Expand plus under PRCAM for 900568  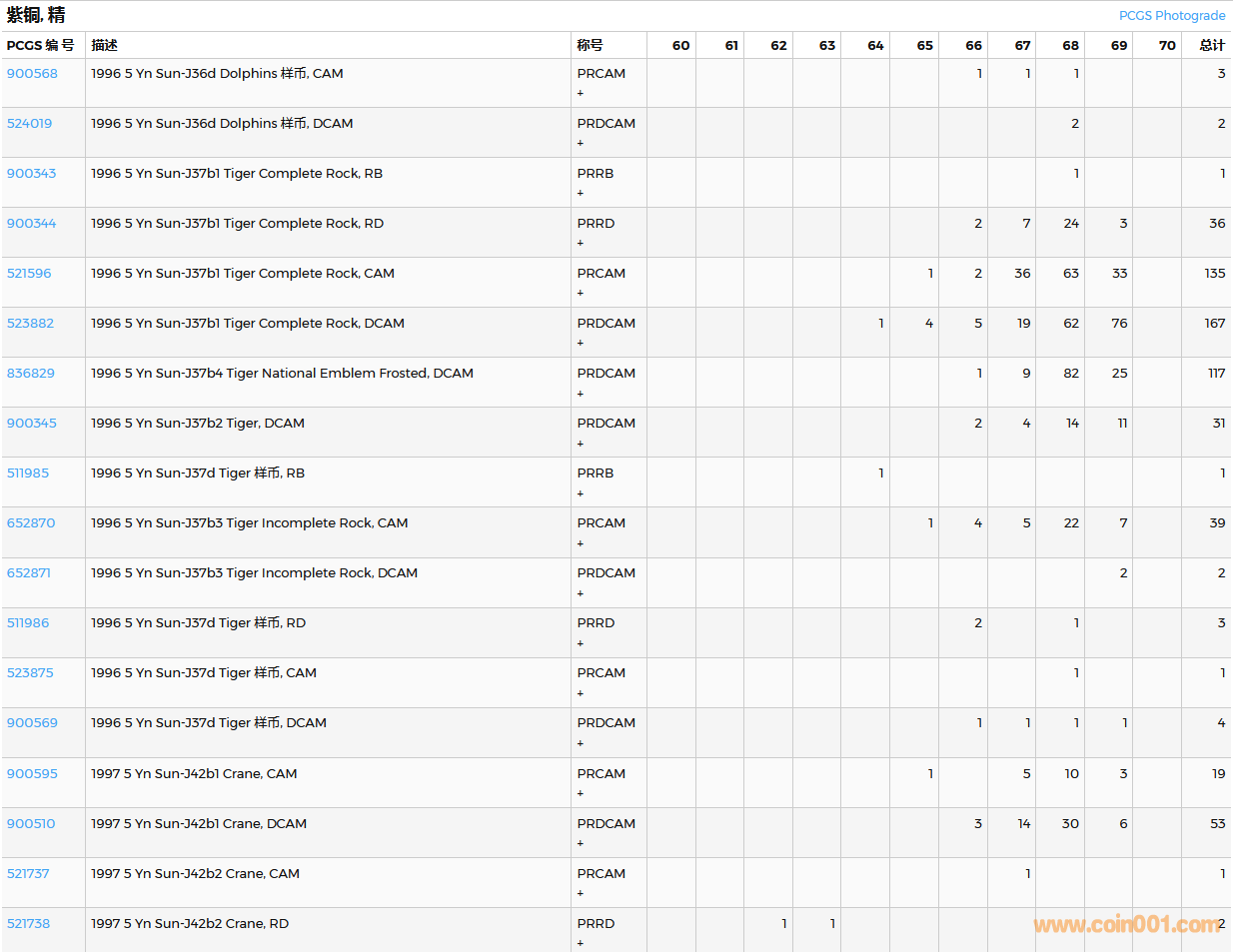point(581,94)
